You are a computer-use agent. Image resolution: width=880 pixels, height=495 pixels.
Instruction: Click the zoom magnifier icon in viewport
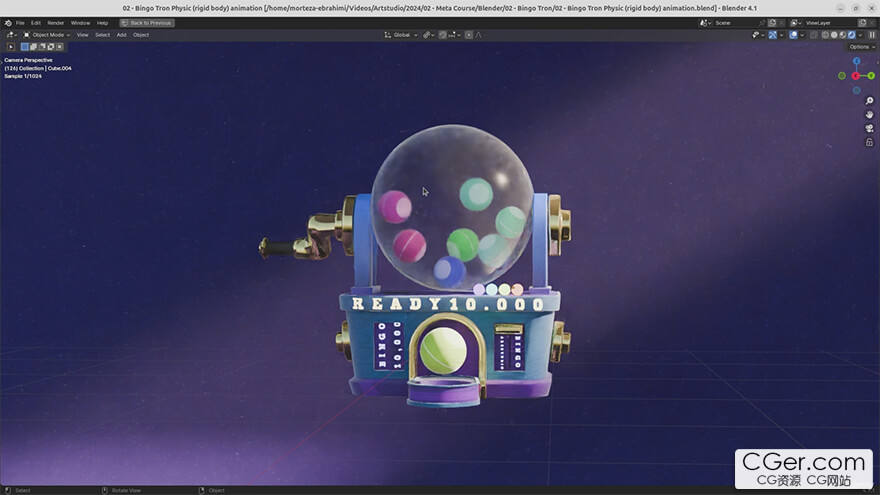point(869,101)
